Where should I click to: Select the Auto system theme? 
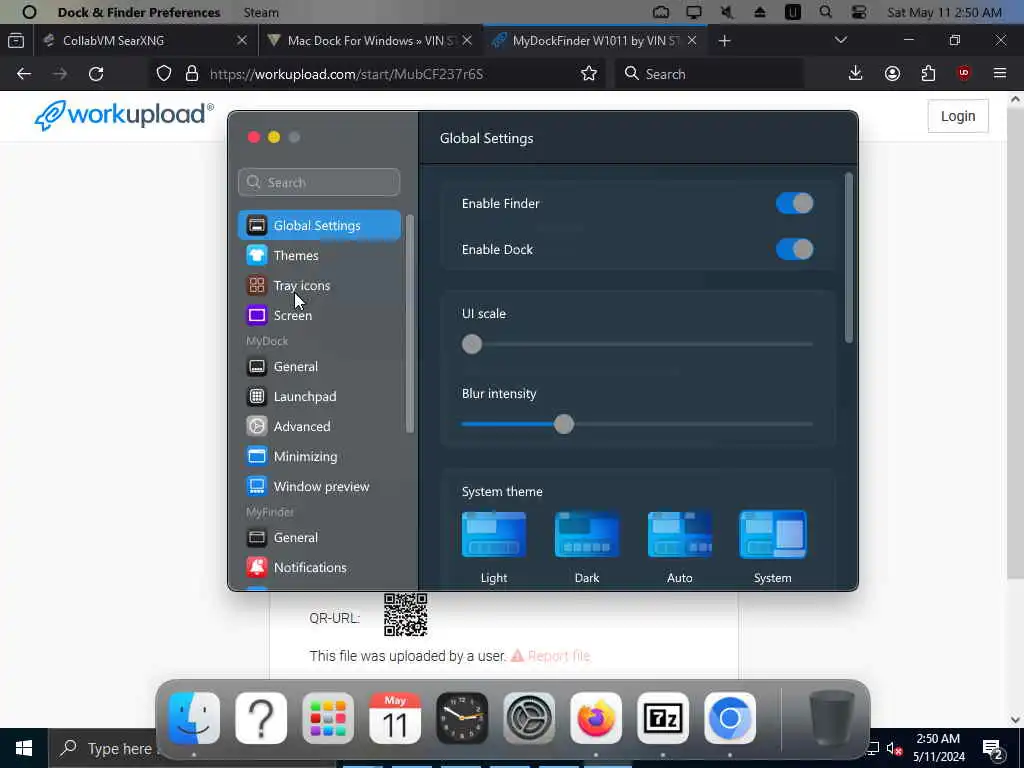679,535
